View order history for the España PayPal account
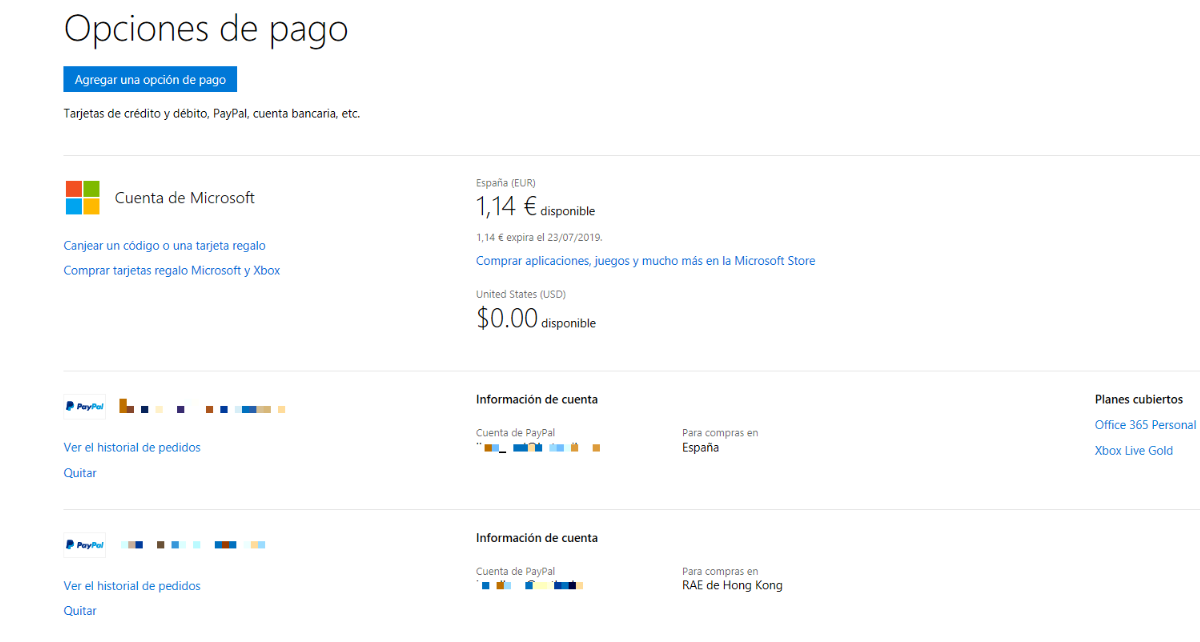This screenshot has height=642, width=1200. pyautogui.click(x=132, y=448)
